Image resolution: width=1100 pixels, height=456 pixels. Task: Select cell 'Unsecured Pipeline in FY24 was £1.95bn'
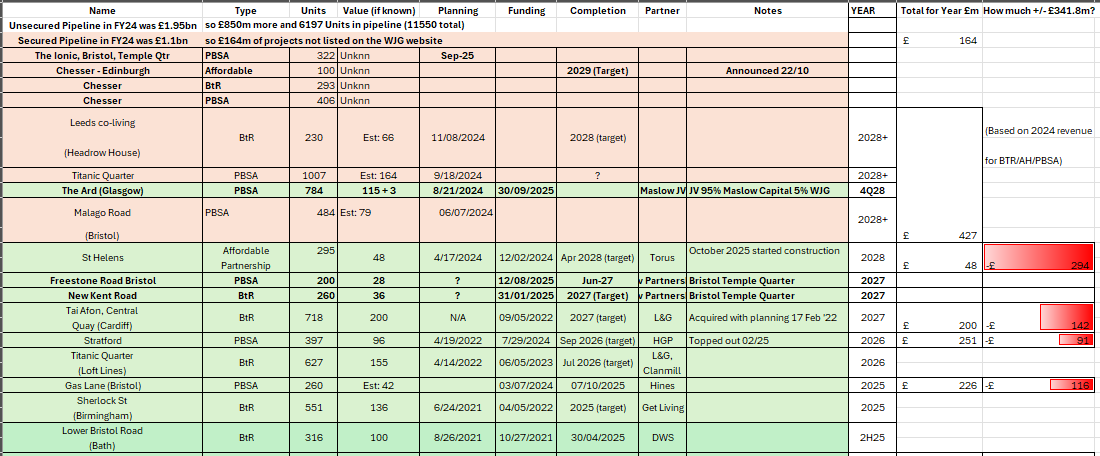pos(102,25)
